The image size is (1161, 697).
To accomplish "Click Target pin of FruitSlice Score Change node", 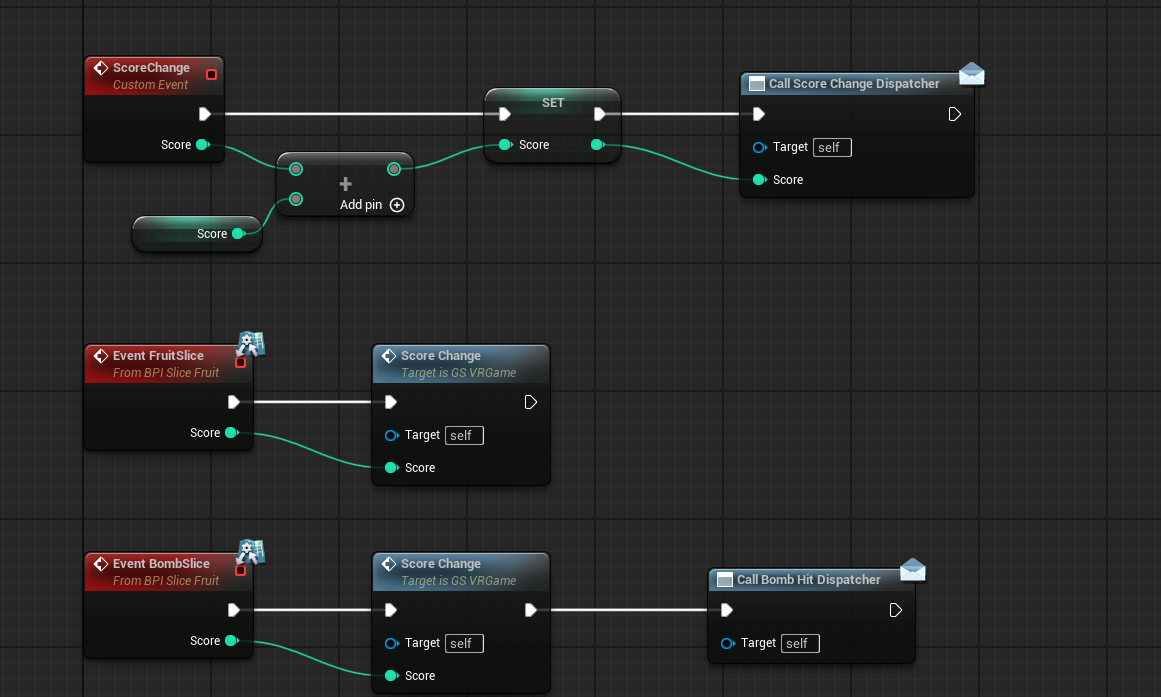I will tap(391, 436).
